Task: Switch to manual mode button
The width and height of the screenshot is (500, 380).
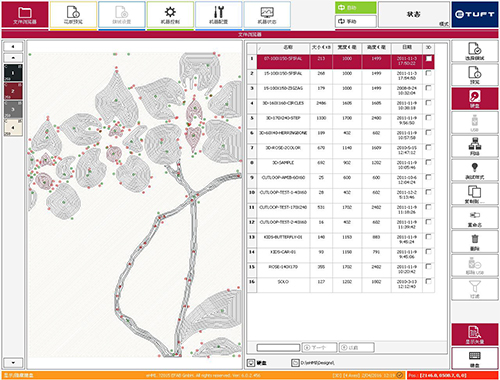Action: click(356, 21)
